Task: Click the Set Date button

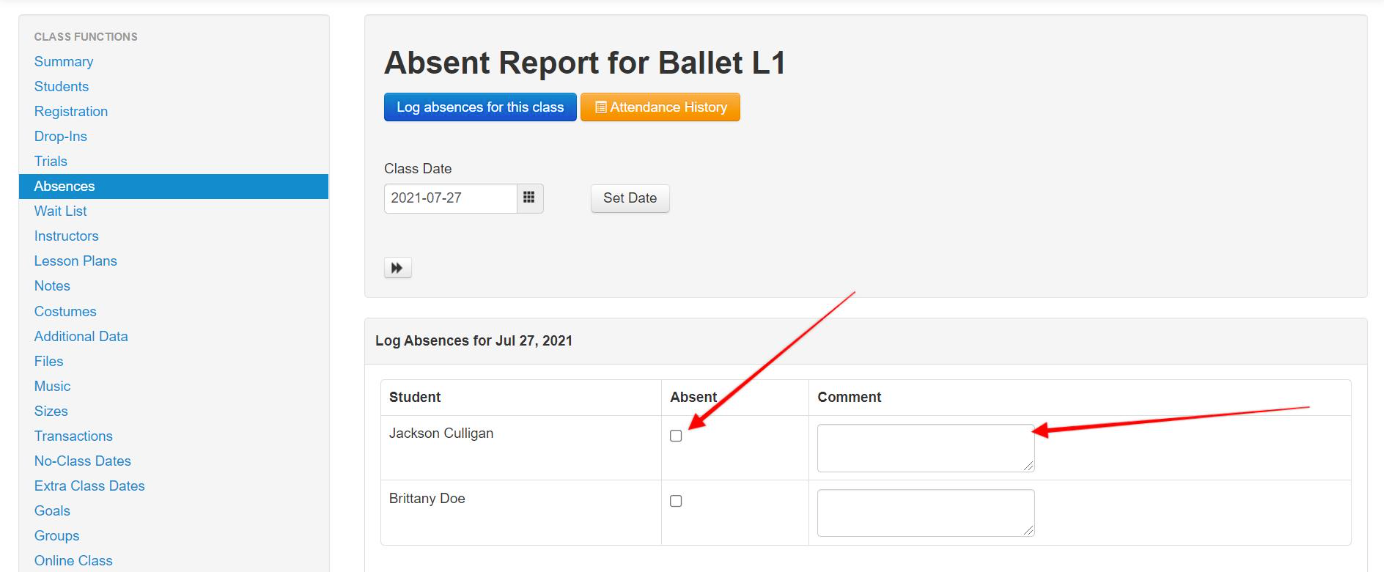Action: (x=630, y=198)
